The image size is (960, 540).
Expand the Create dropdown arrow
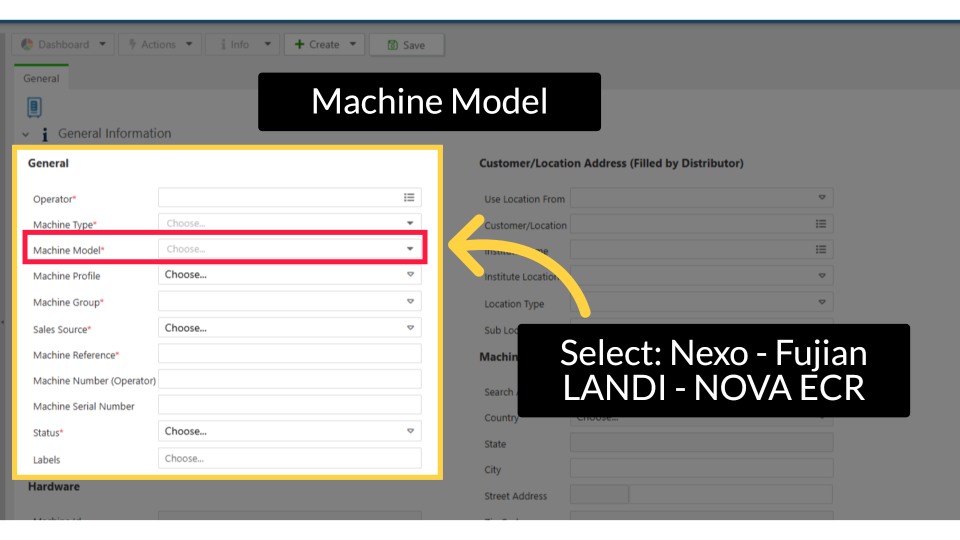point(353,45)
